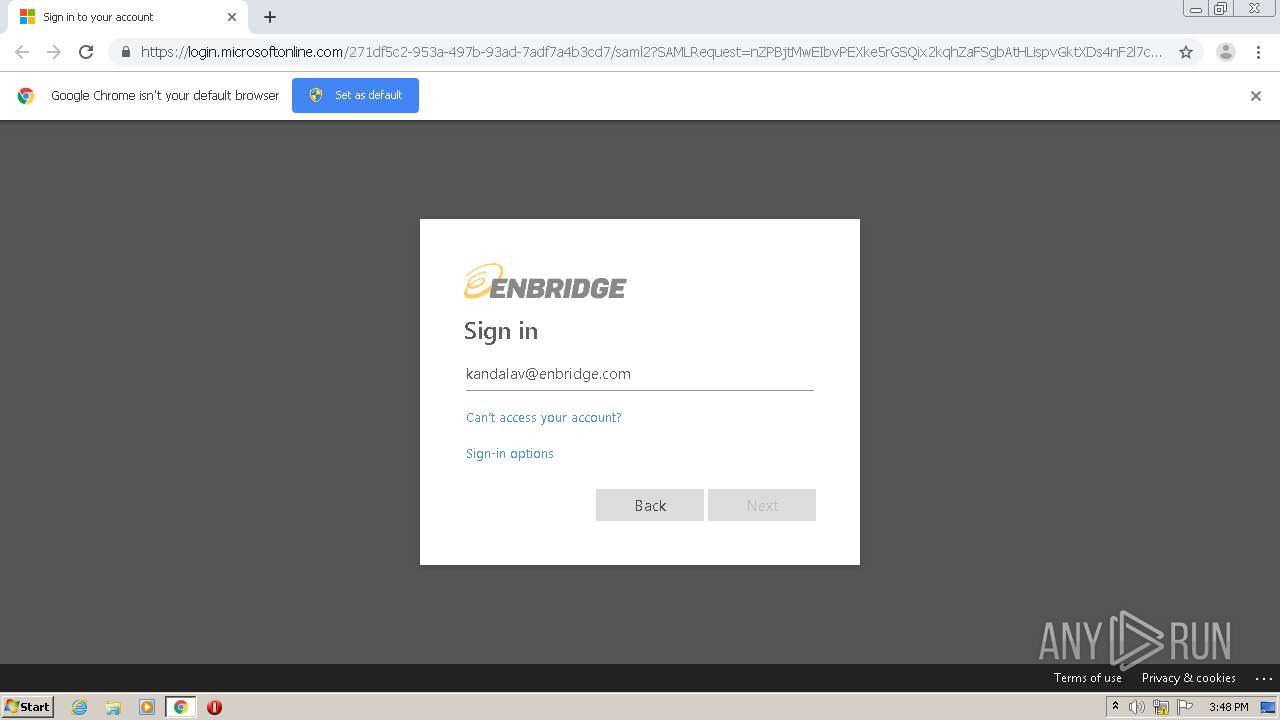This screenshot has width=1280, height=720.
Task: Click the Microsoft logo tab favicon
Action: click(x=27, y=17)
